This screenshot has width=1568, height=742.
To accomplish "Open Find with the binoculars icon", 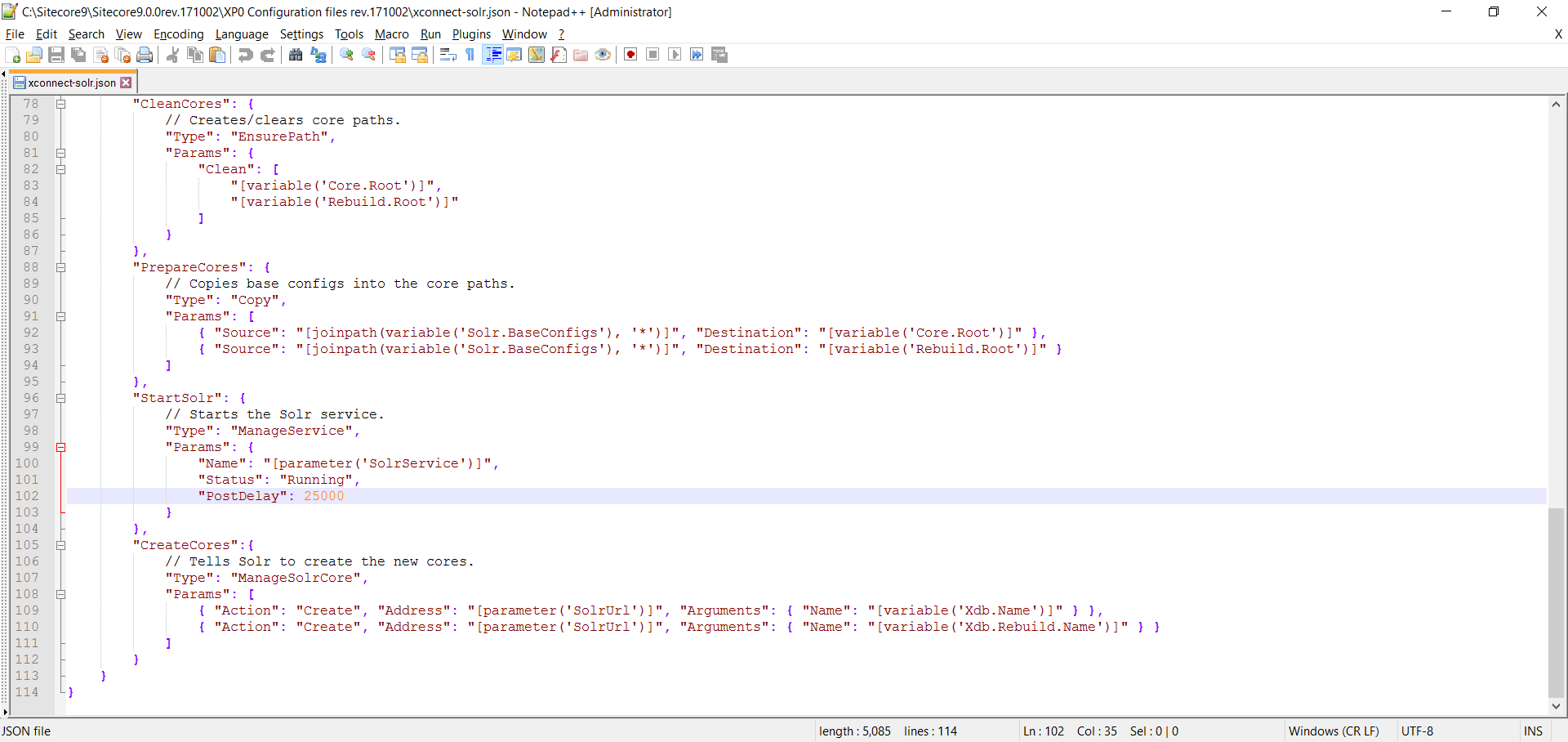I will (296, 55).
